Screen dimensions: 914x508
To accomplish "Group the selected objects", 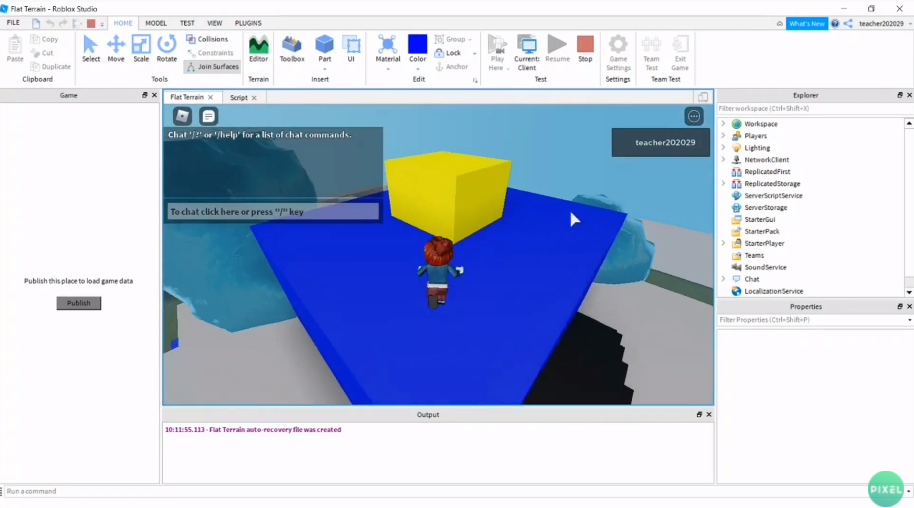I will (x=451, y=39).
